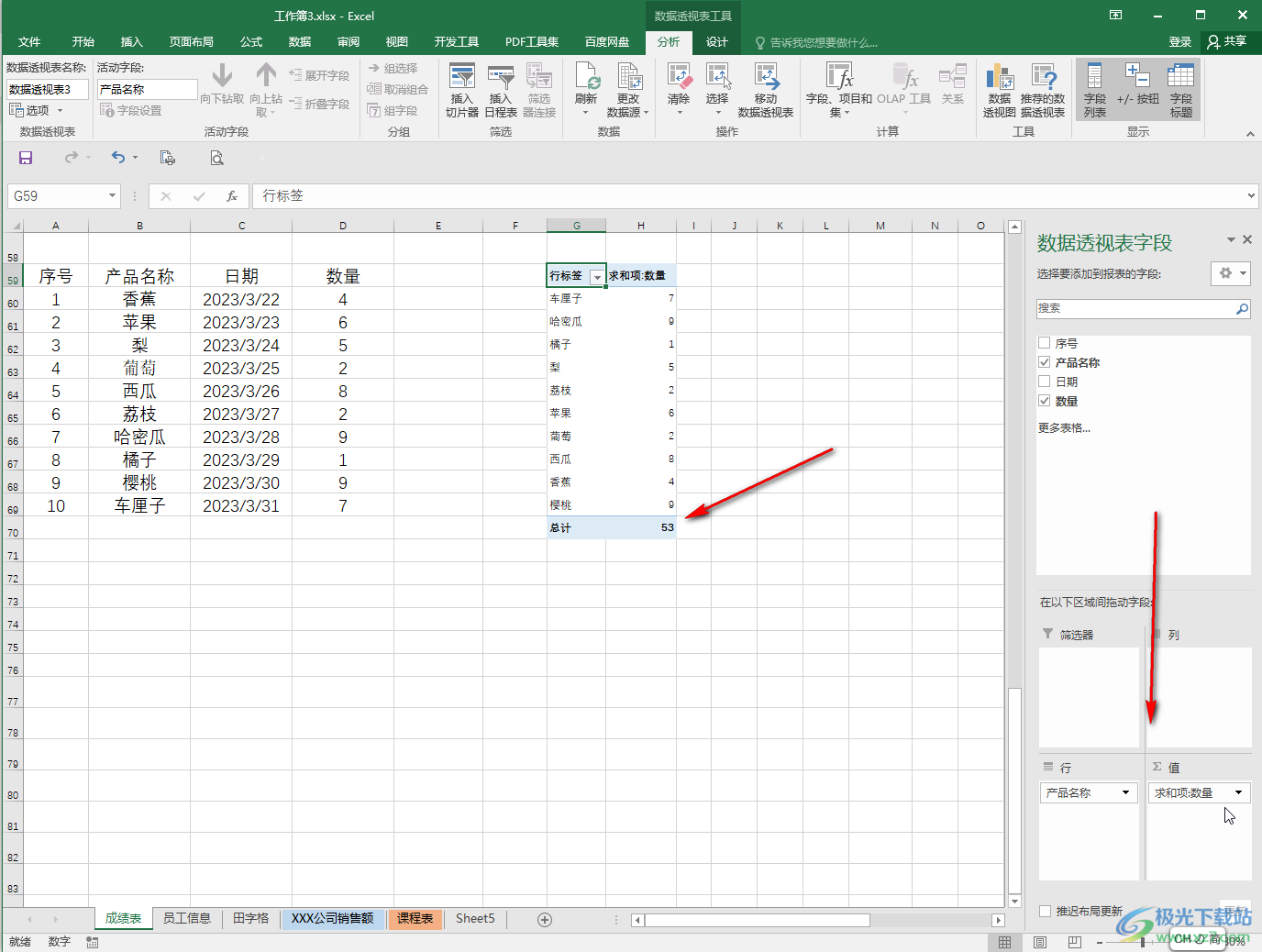This screenshot has width=1262, height=952.
Task: Click the Save icon in quick toolbar
Action: point(26,158)
